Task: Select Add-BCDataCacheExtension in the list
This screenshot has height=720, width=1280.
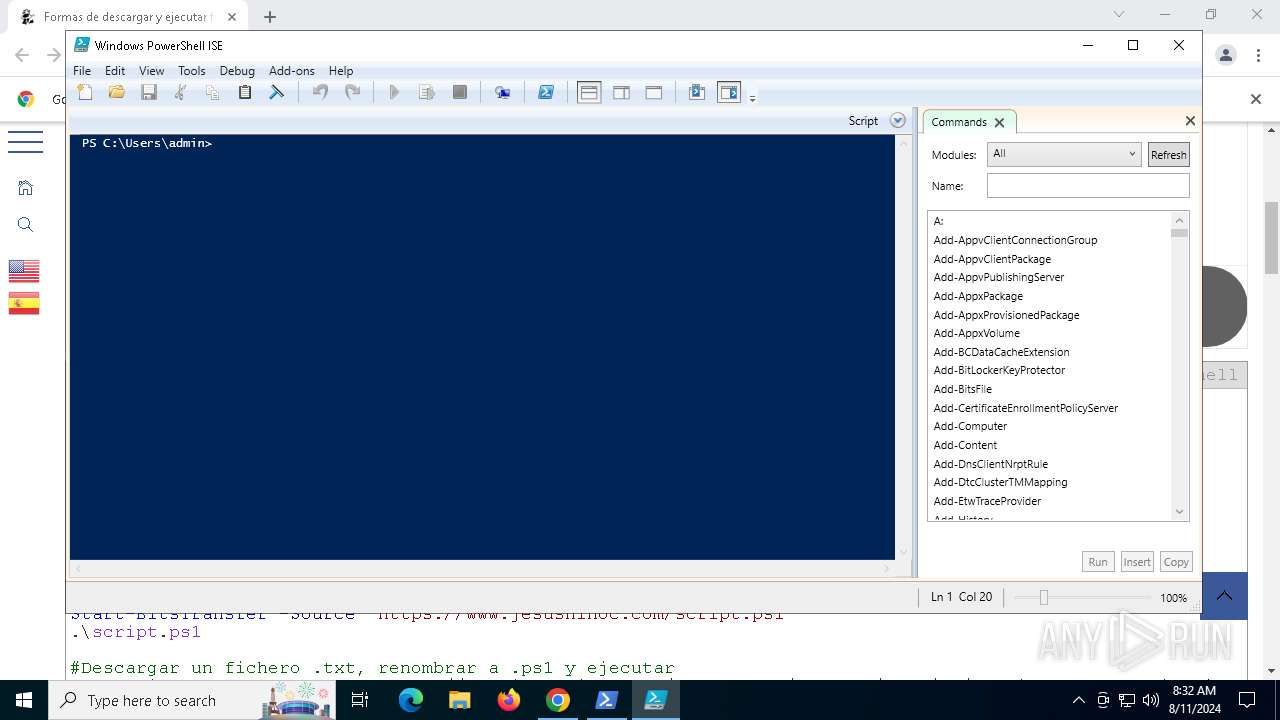Action: tap(1050, 352)
